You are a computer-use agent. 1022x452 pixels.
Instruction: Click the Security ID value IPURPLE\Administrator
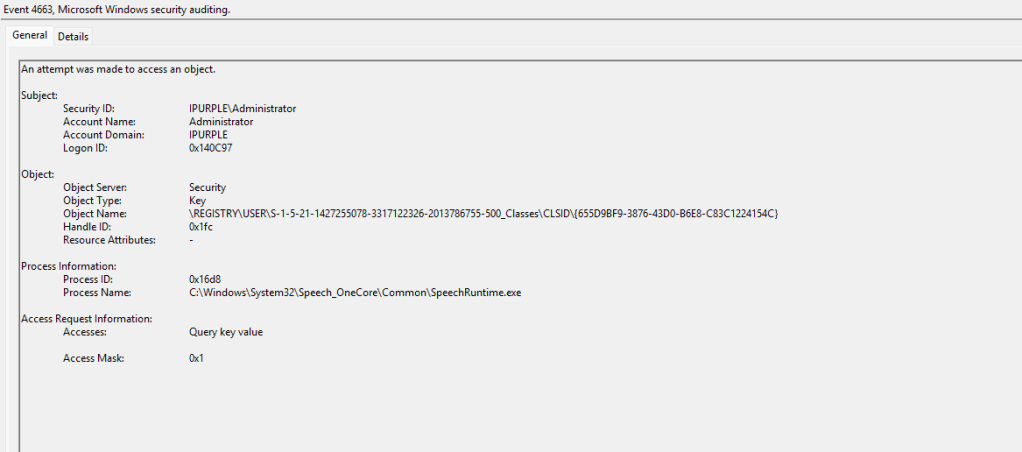(242, 108)
